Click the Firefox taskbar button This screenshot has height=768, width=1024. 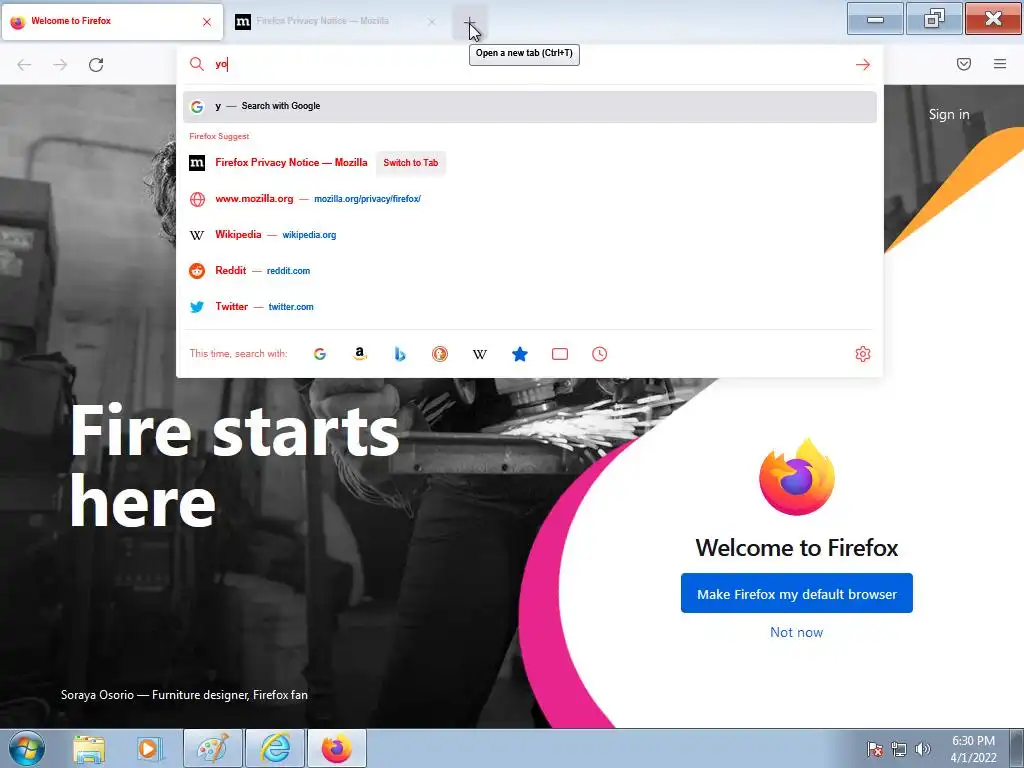[x=337, y=748]
